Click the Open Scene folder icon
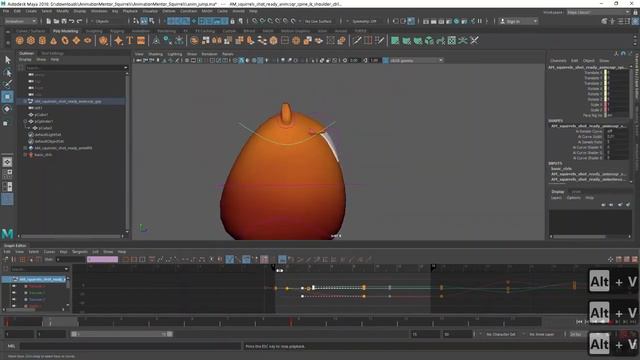Screen dimensions: 640x360 click(56, 21)
